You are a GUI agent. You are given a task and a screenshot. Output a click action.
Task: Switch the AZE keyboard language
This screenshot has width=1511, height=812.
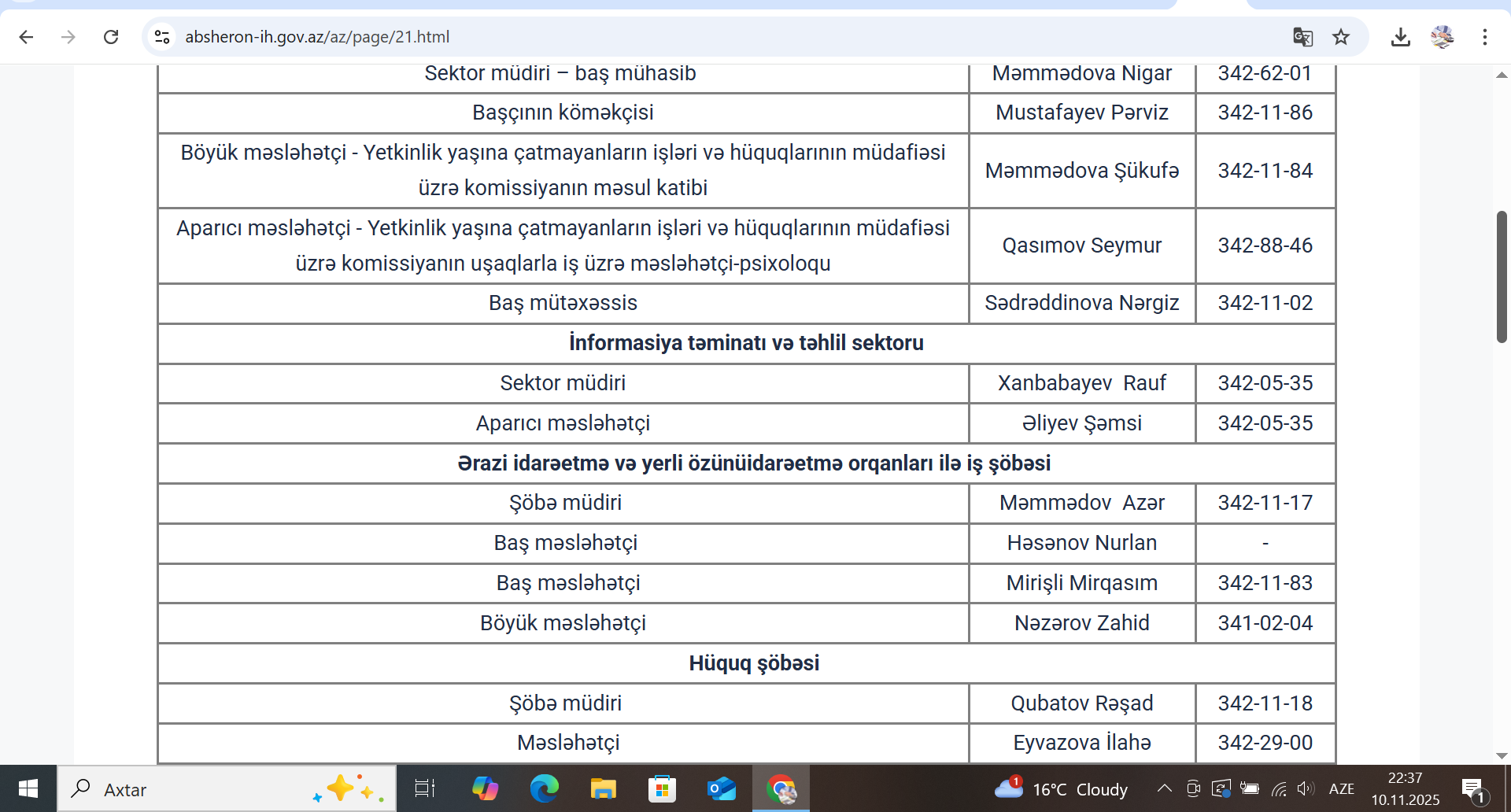coord(1341,788)
